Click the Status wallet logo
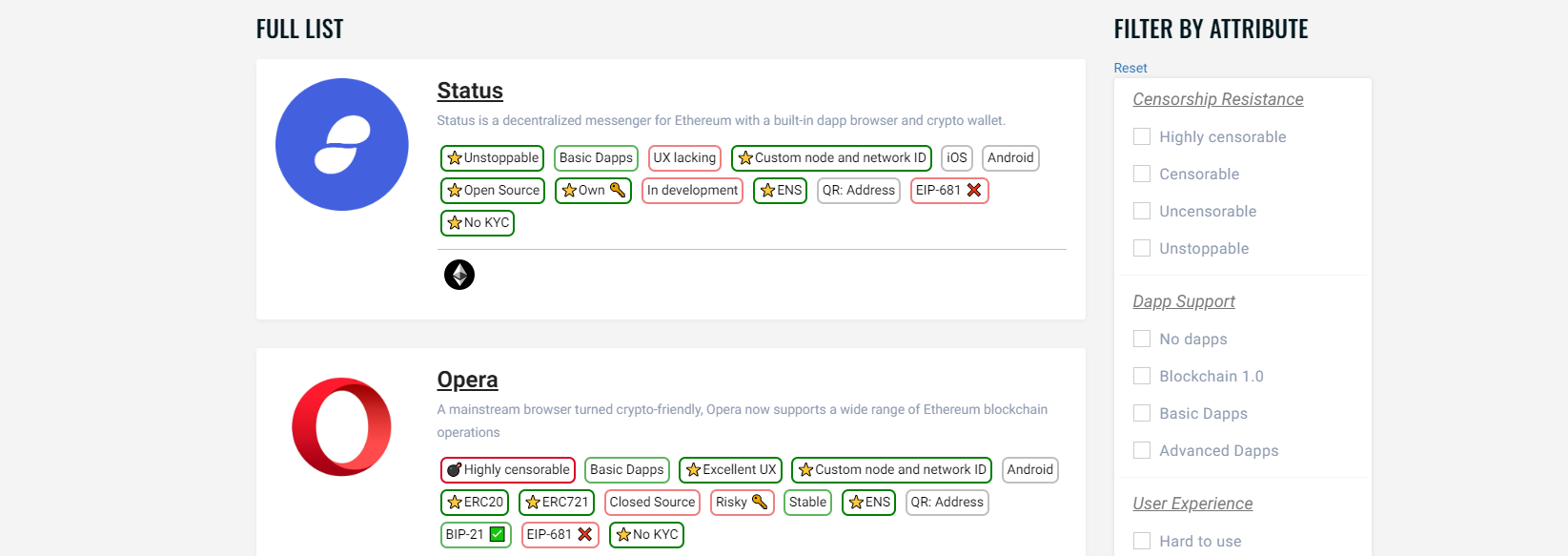Viewport: 1568px width, 556px height. (x=342, y=145)
